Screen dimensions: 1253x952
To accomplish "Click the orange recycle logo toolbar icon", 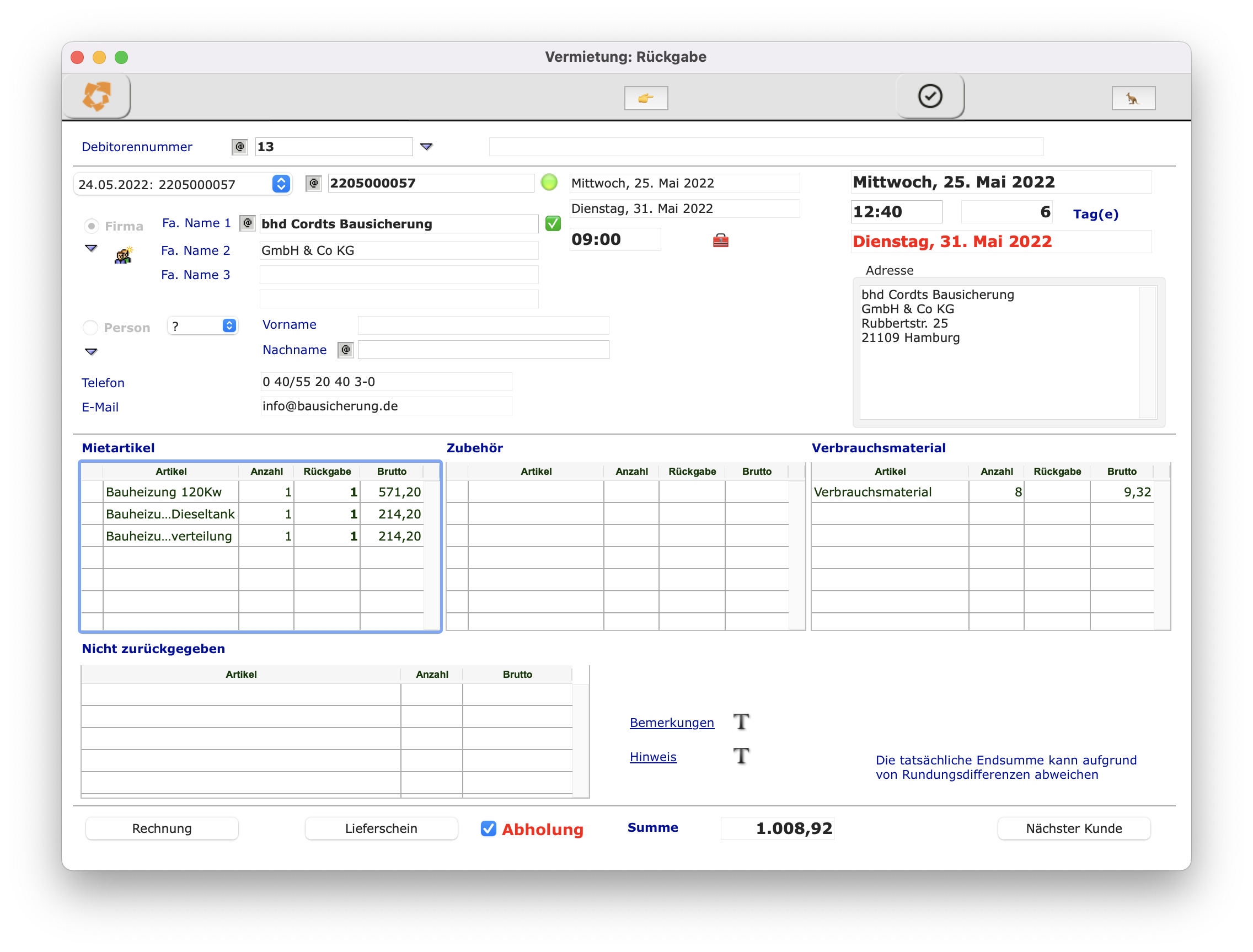I will pyautogui.click(x=97, y=97).
